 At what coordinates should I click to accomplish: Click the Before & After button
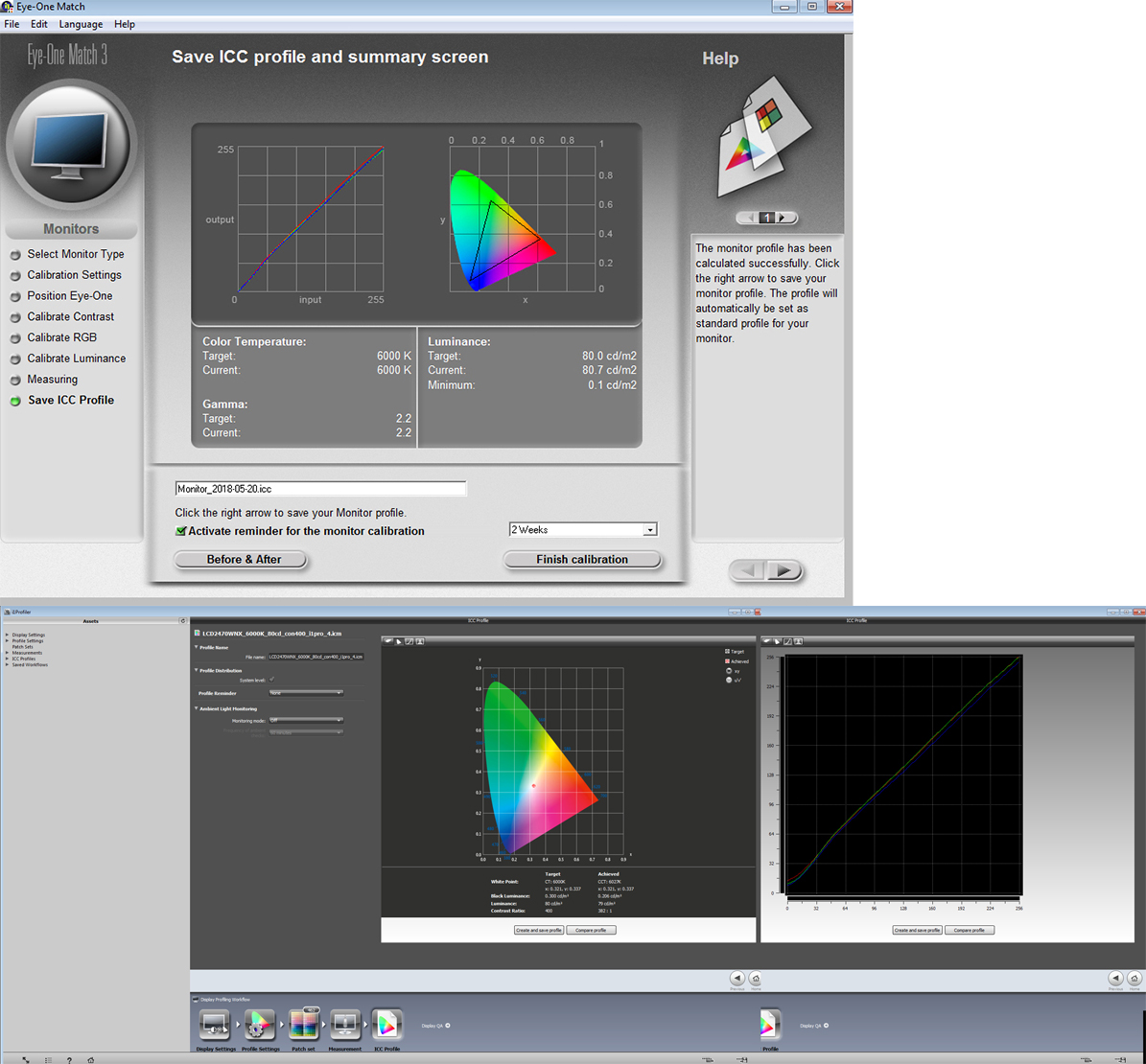point(244,560)
